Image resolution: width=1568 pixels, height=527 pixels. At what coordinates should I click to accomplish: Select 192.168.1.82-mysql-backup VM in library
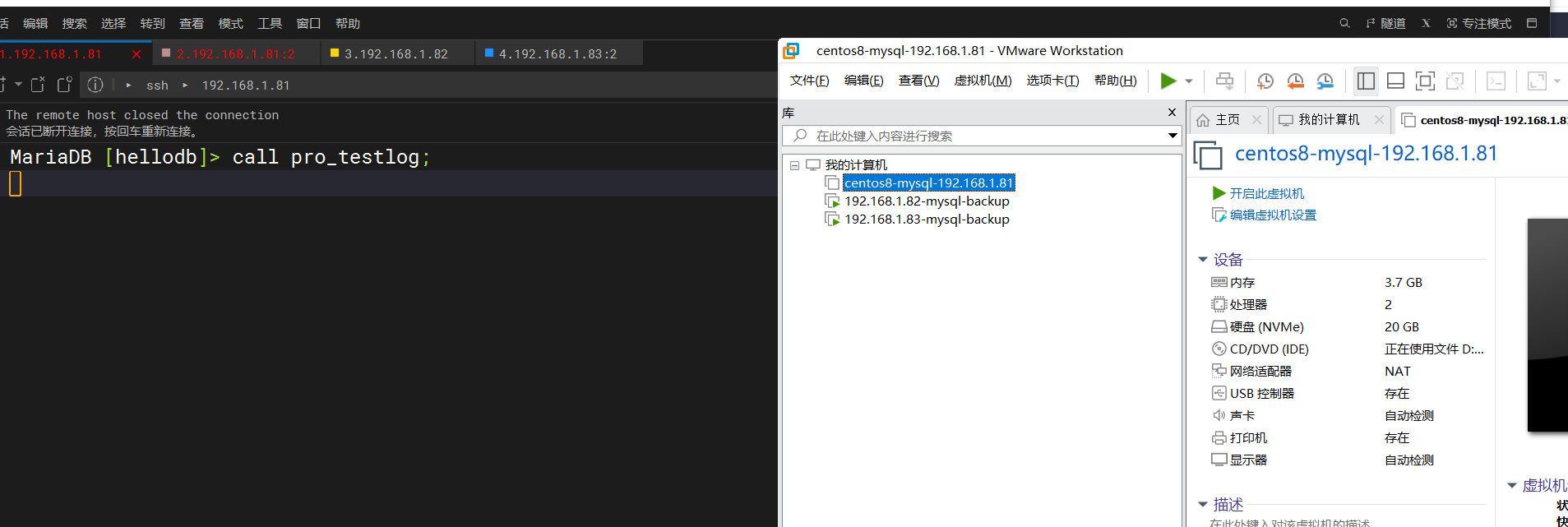[927, 201]
